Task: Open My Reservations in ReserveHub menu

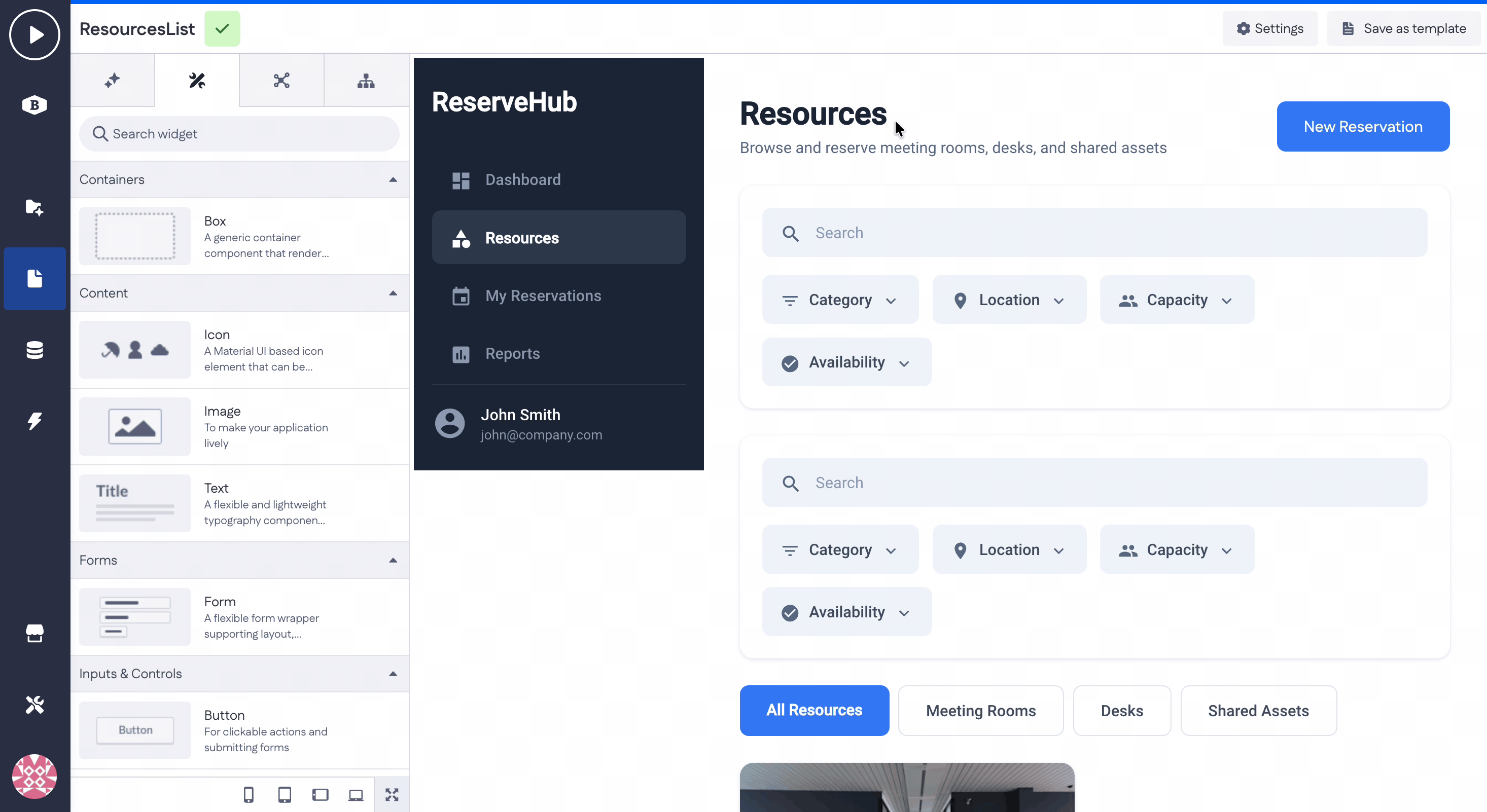Action: [543, 296]
